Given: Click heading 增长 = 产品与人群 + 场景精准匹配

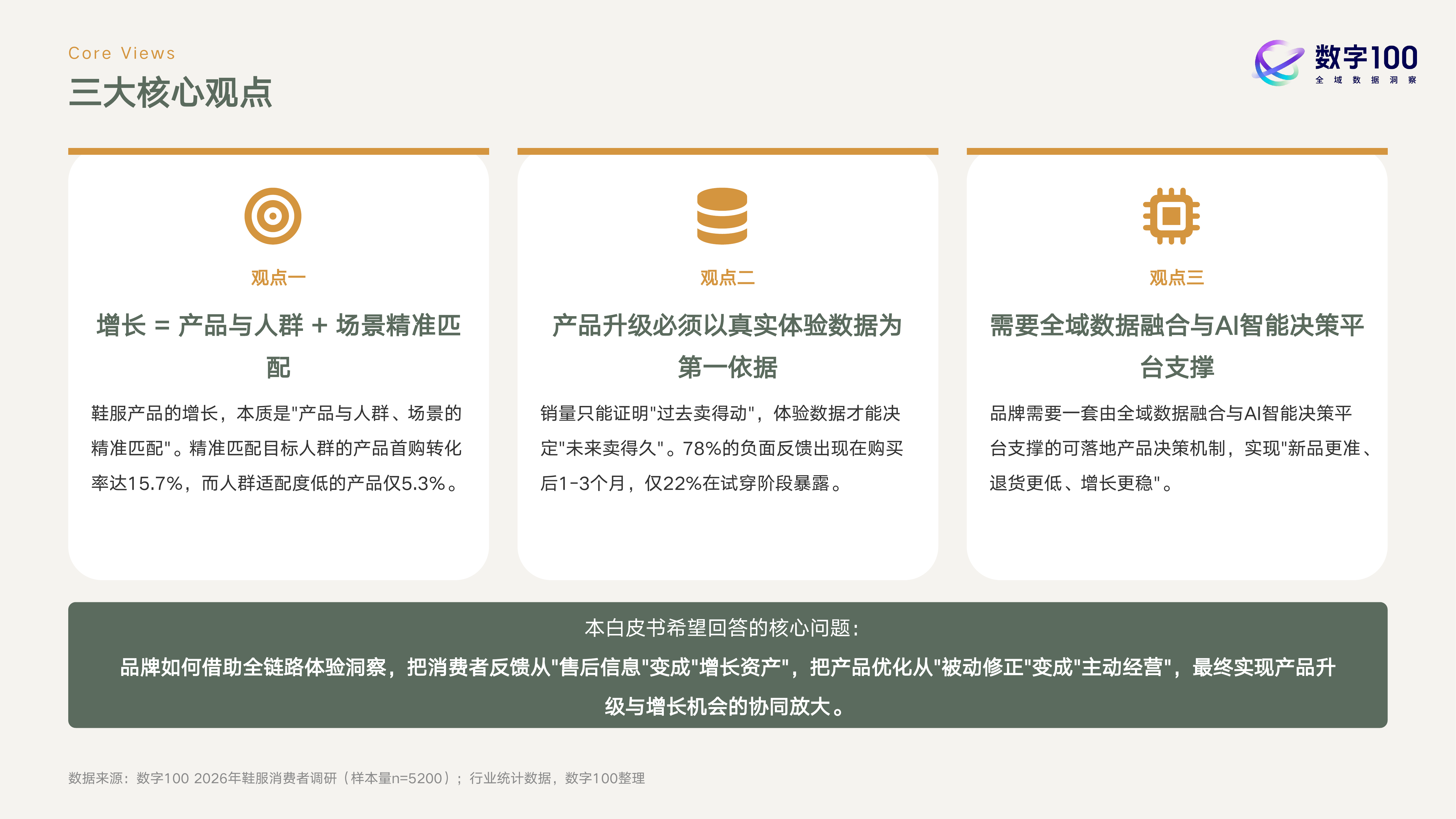Looking at the screenshot, I should coord(278,346).
